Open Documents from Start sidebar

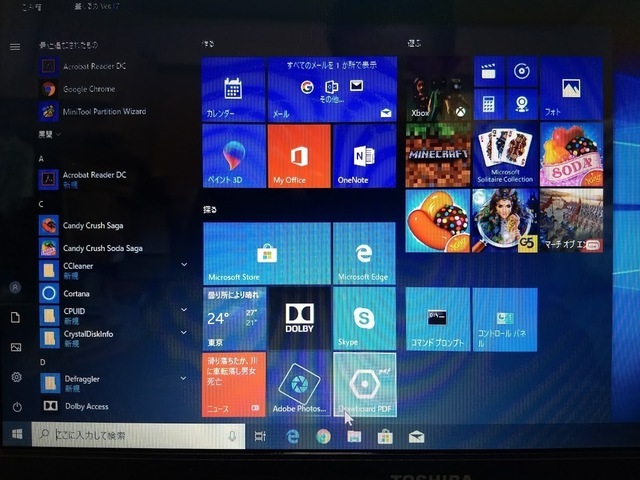coord(16,317)
